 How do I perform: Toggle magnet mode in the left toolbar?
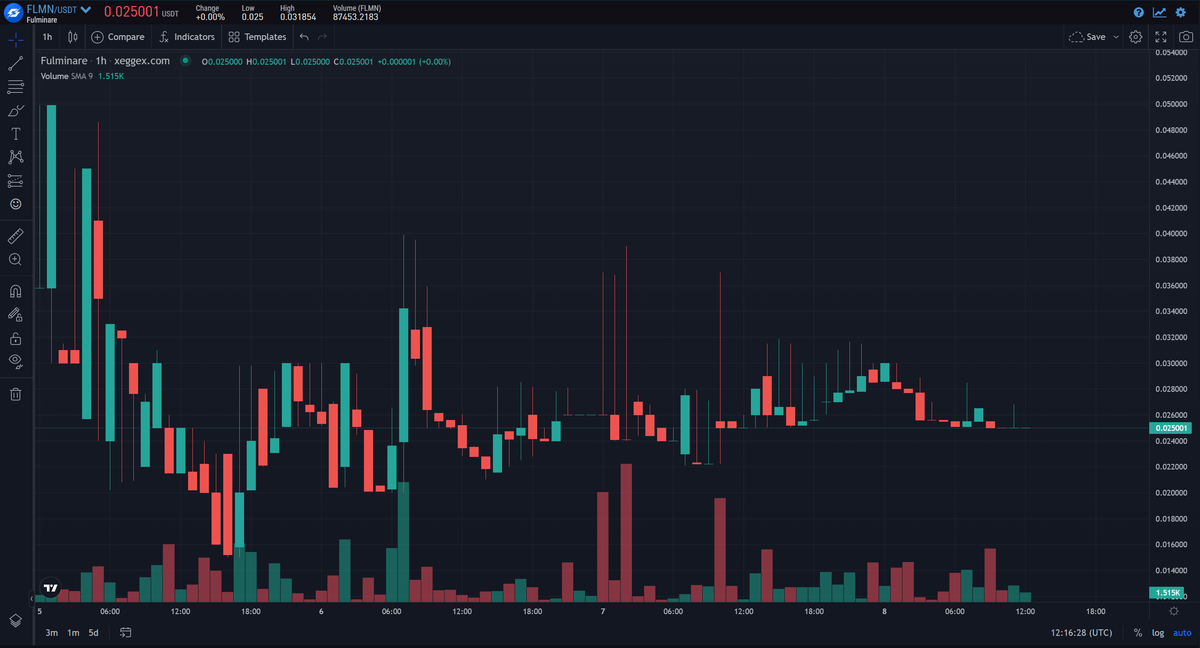click(15, 292)
